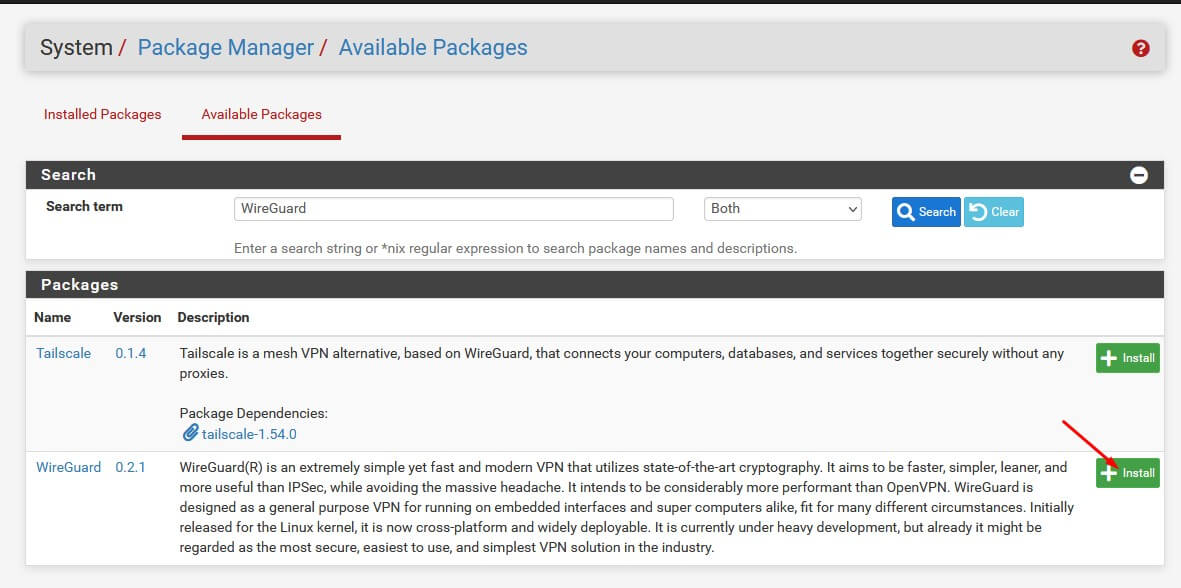Switch to the Installed Packages tab
The width and height of the screenshot is (1181, 588).
(102, 114)
